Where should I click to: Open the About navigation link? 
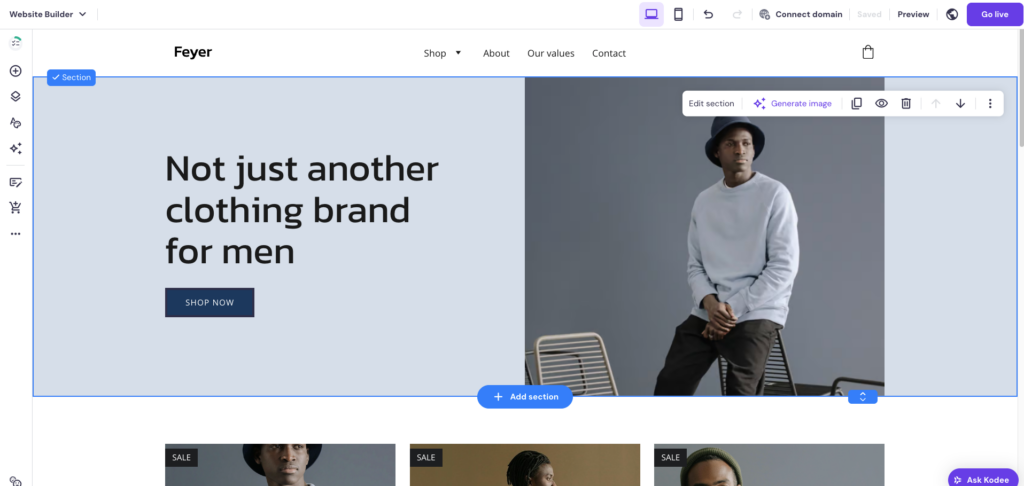pos(496,54)
